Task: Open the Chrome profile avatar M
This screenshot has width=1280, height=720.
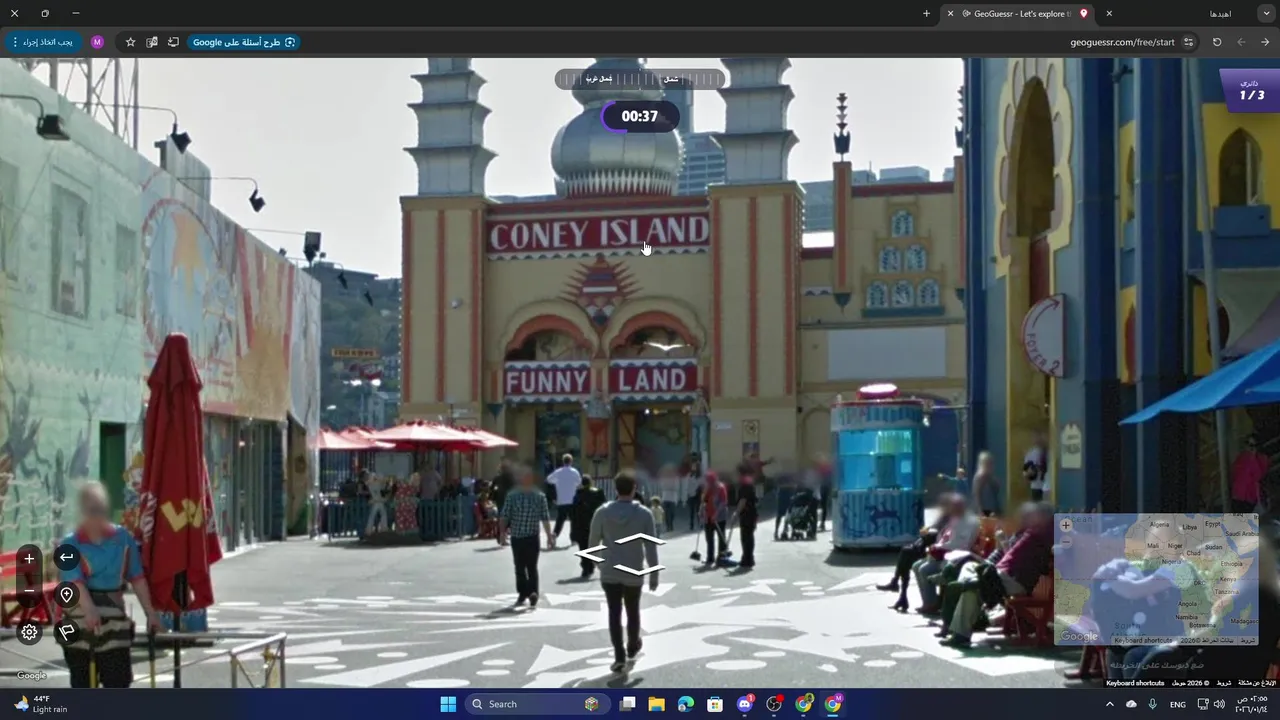Action: 97,42
